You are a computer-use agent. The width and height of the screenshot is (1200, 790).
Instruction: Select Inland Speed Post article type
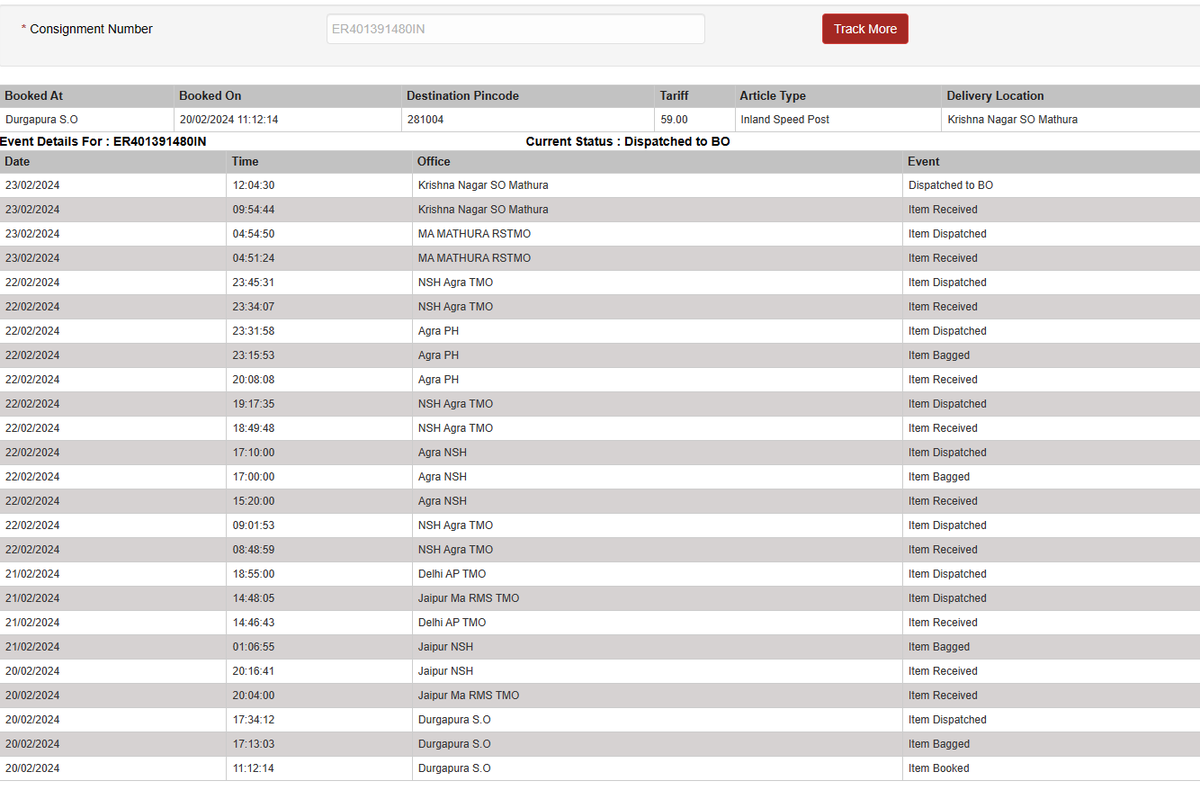point(785,119)
